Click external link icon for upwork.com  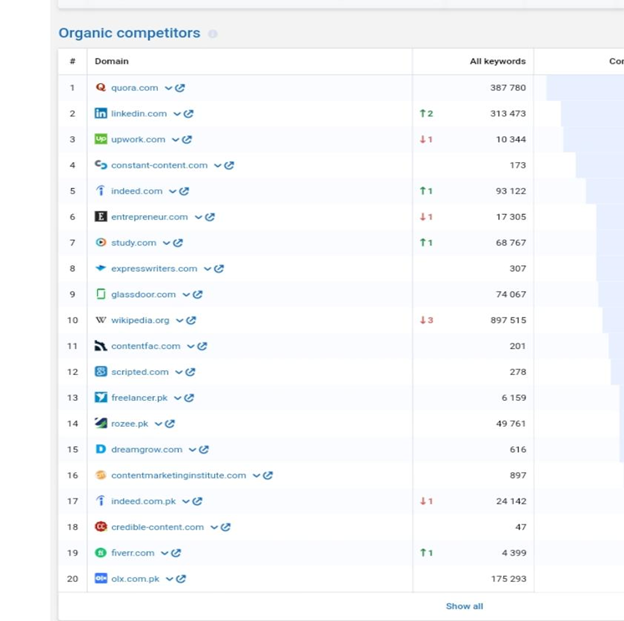tap(187, 139)
